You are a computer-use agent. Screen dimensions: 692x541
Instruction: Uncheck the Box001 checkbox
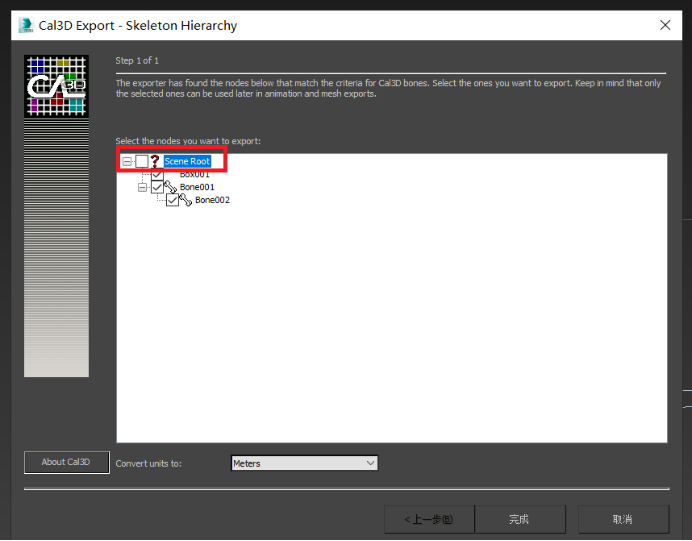(x=157, y=174)
